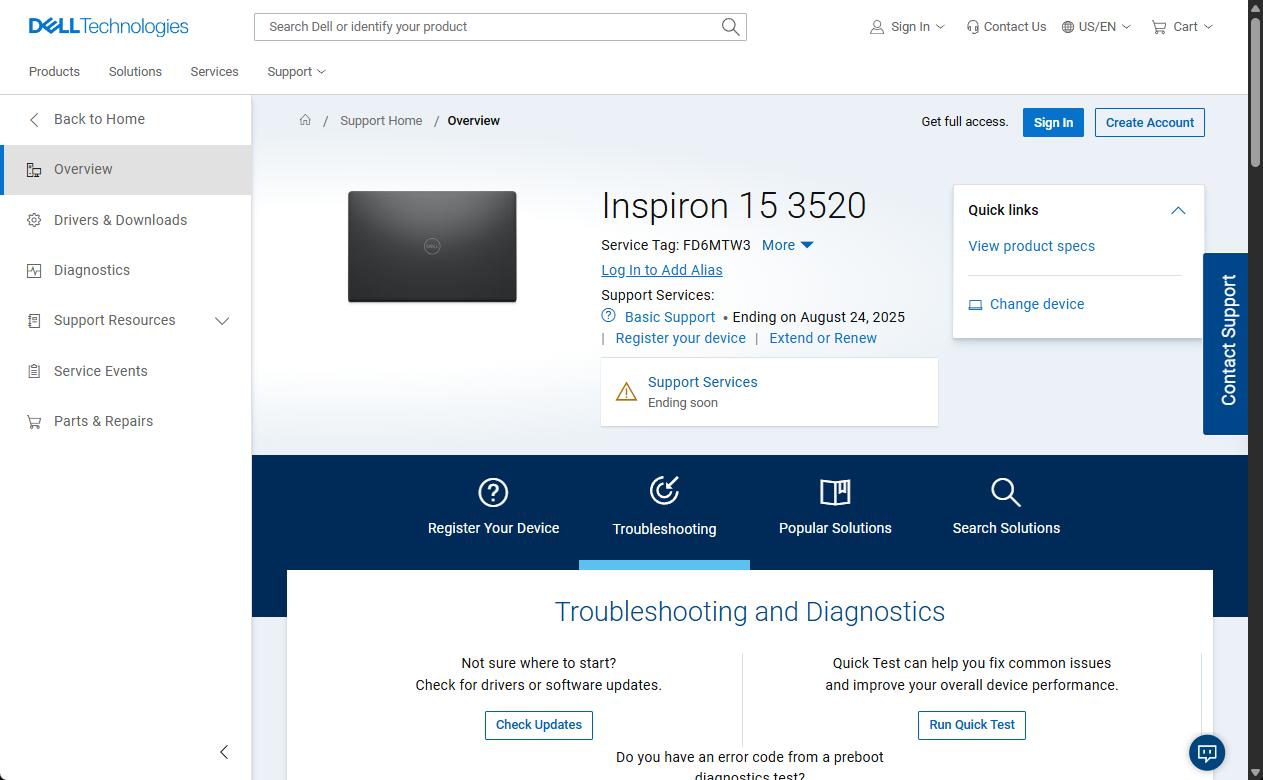Click the Register Your Device question icon
This screenshot has height=780, width=1263.
click(493, 492)
